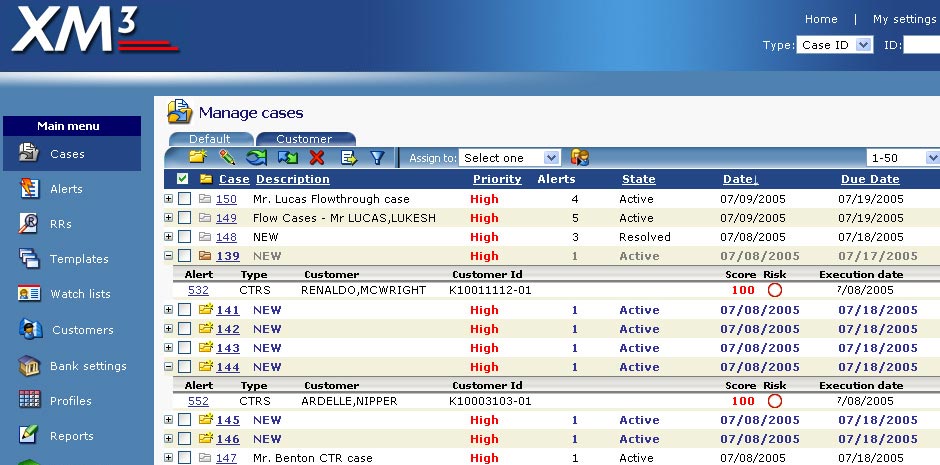Click the Profiles grid icon
Screen dimensions: 940x465
(x=29, y=399)
